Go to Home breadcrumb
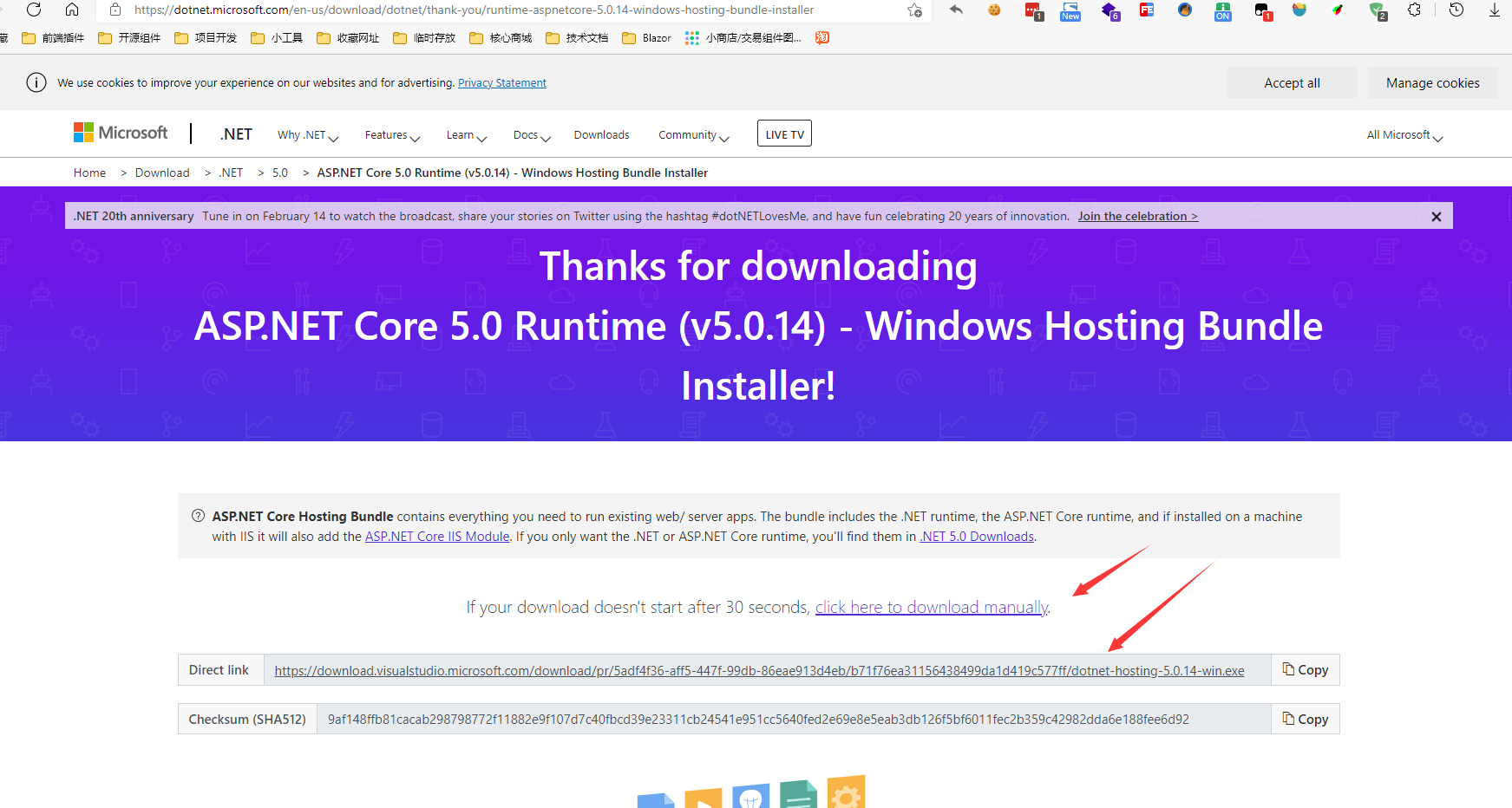This screenshot has height=808, width=1512. (89, 173)
